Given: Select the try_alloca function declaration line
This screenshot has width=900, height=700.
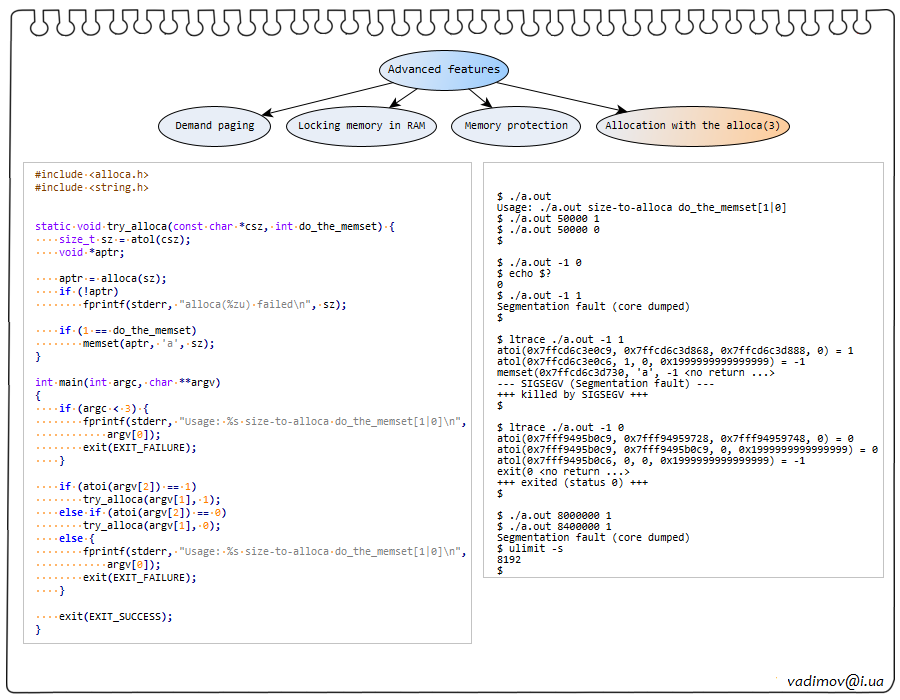Looking at the screenshot, I should pyautogui.click(x=214, y=227).
